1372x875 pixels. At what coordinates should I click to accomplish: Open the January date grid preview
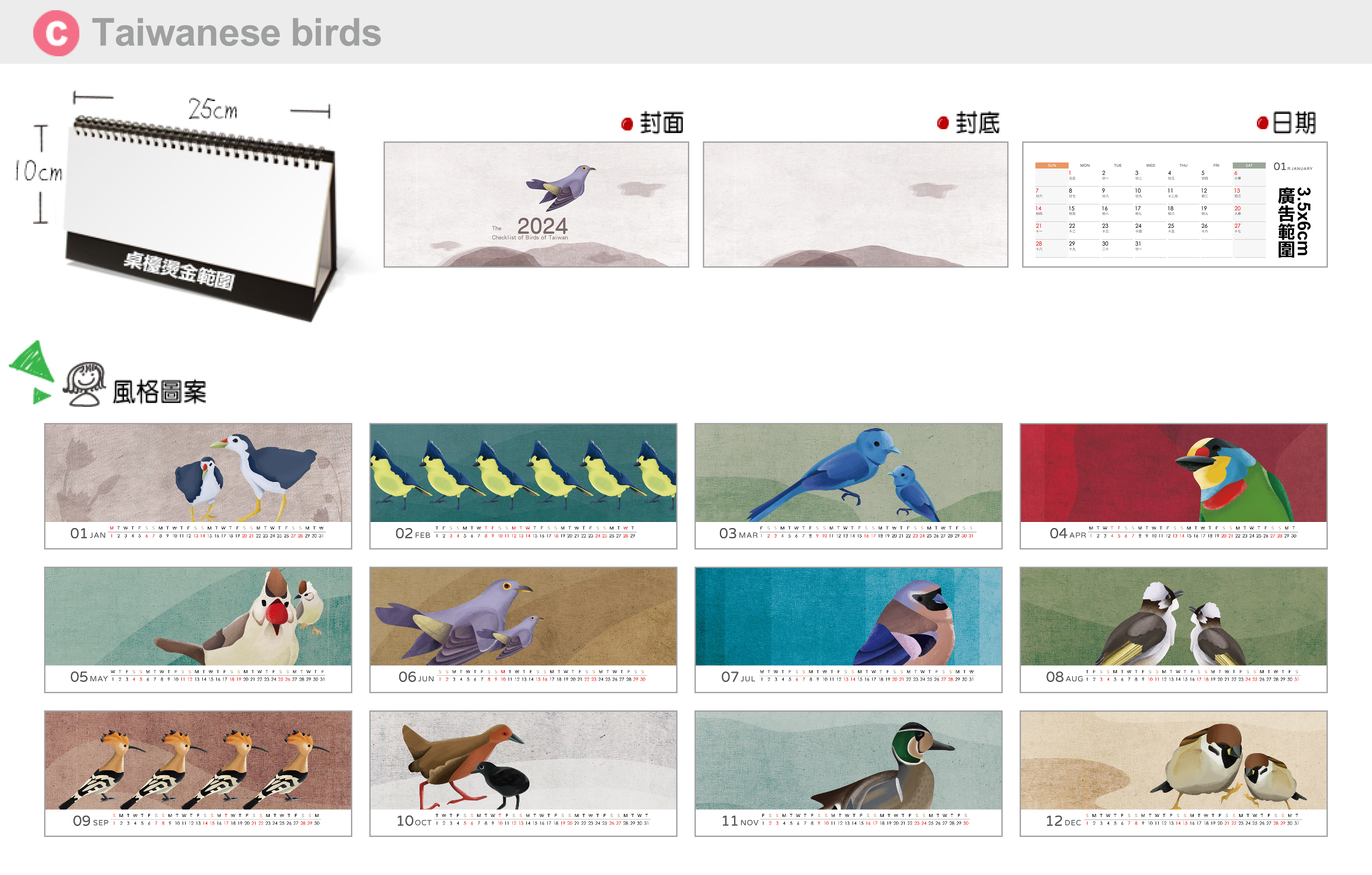1174,204
